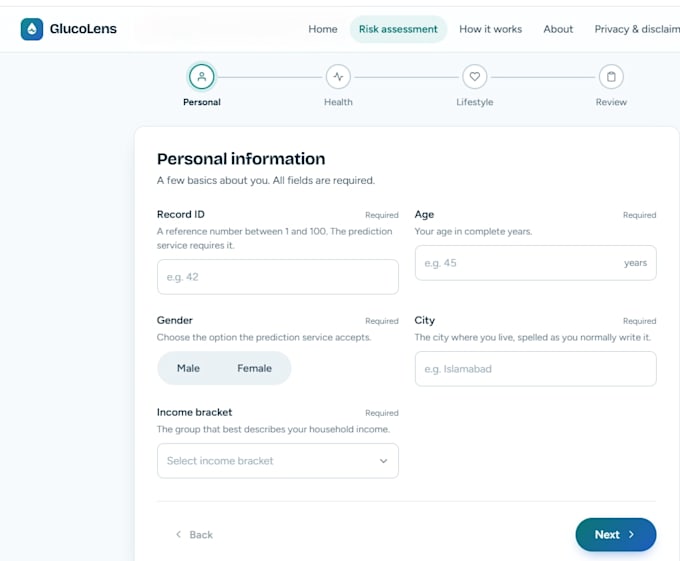
Task: Go to the About page
Action: tap(558, 29)
